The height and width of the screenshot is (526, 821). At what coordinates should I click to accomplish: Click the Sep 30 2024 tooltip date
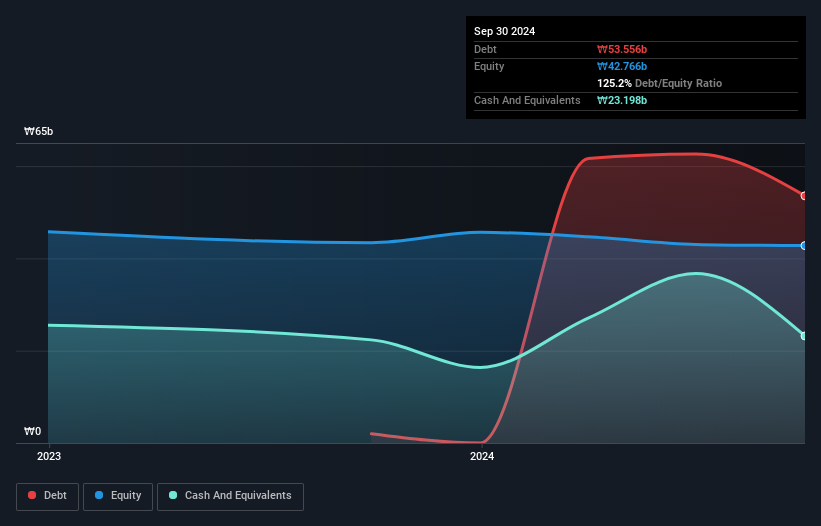click(504, 31)
